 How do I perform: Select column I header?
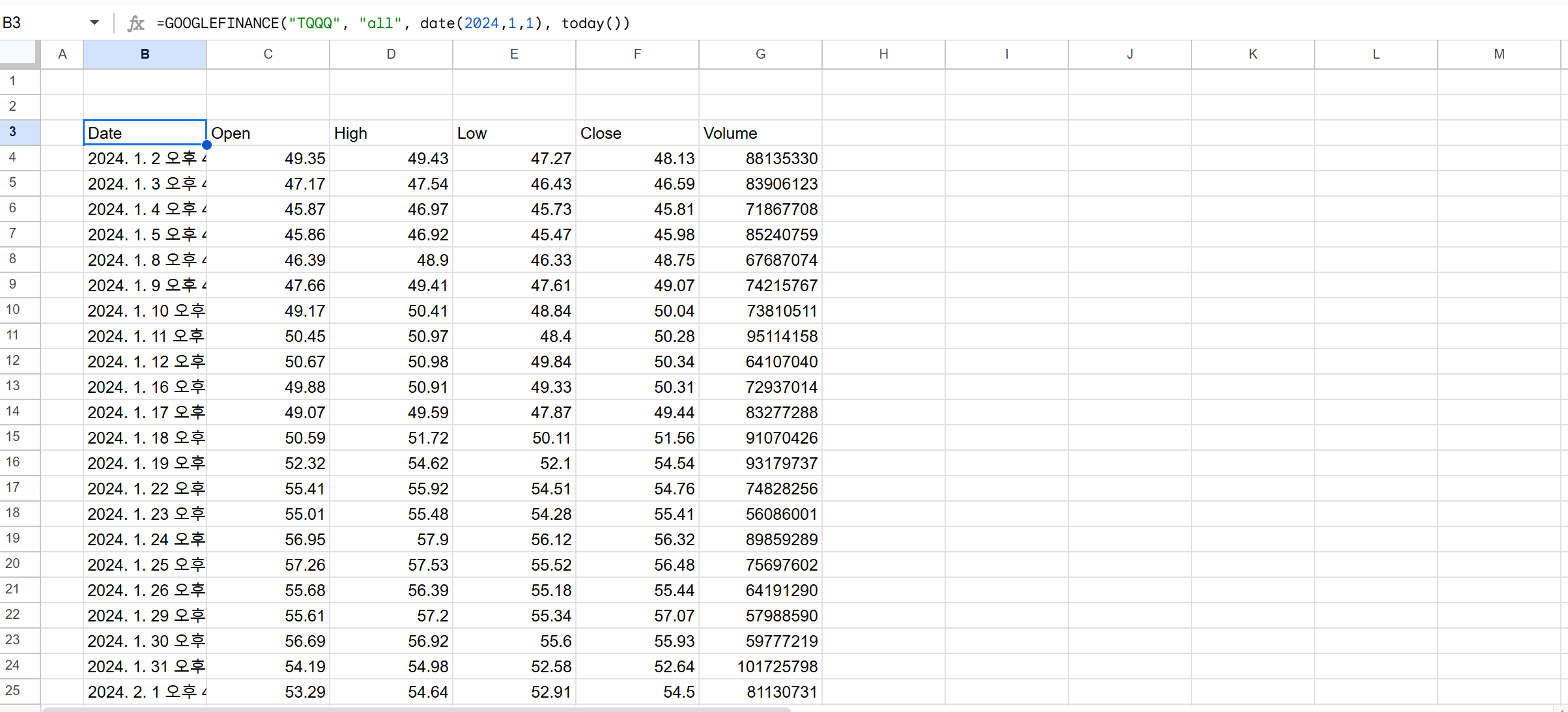click(x=1006, y=54)
